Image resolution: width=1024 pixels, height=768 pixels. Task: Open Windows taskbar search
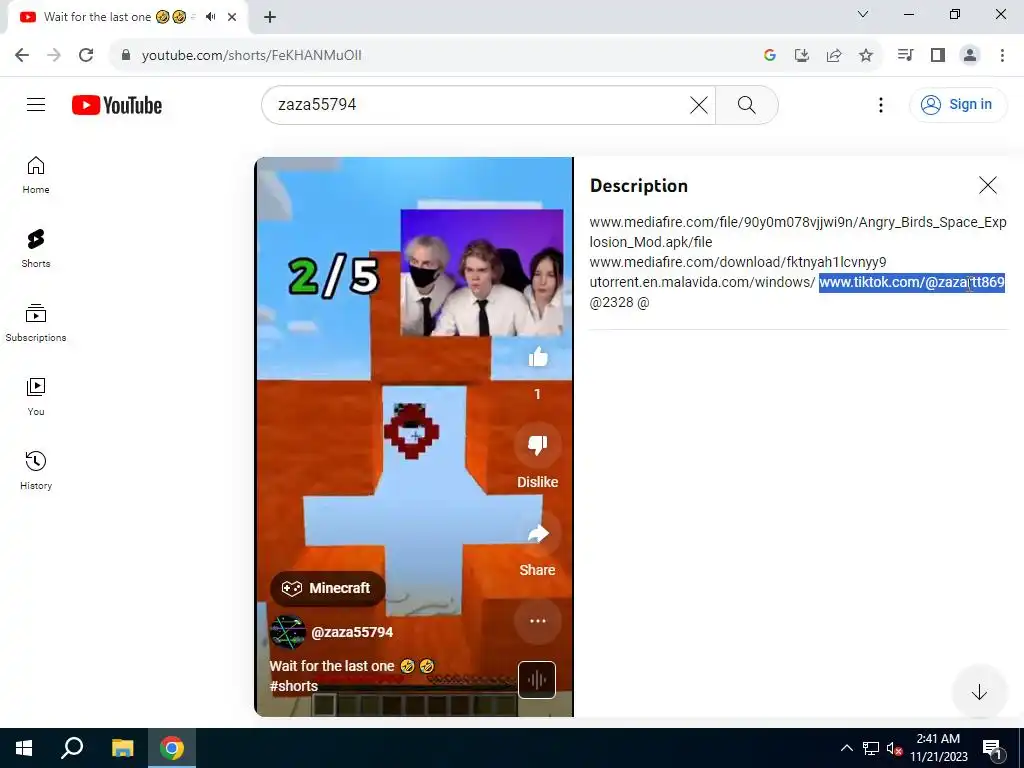tap(72, 748)
